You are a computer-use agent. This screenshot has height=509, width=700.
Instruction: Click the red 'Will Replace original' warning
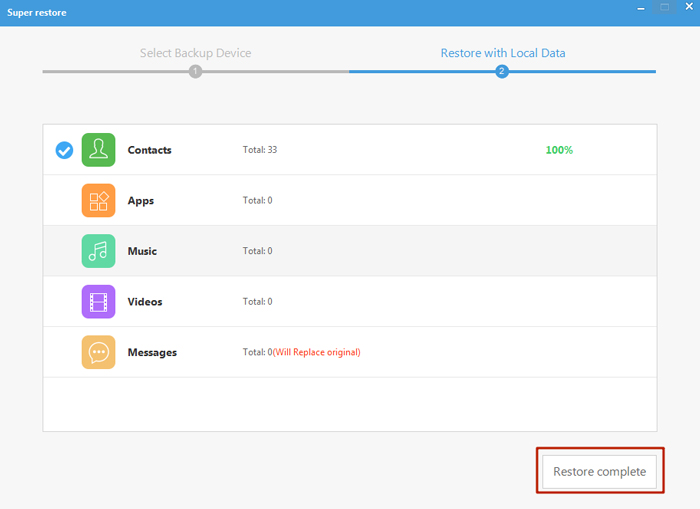click(317, 352)
